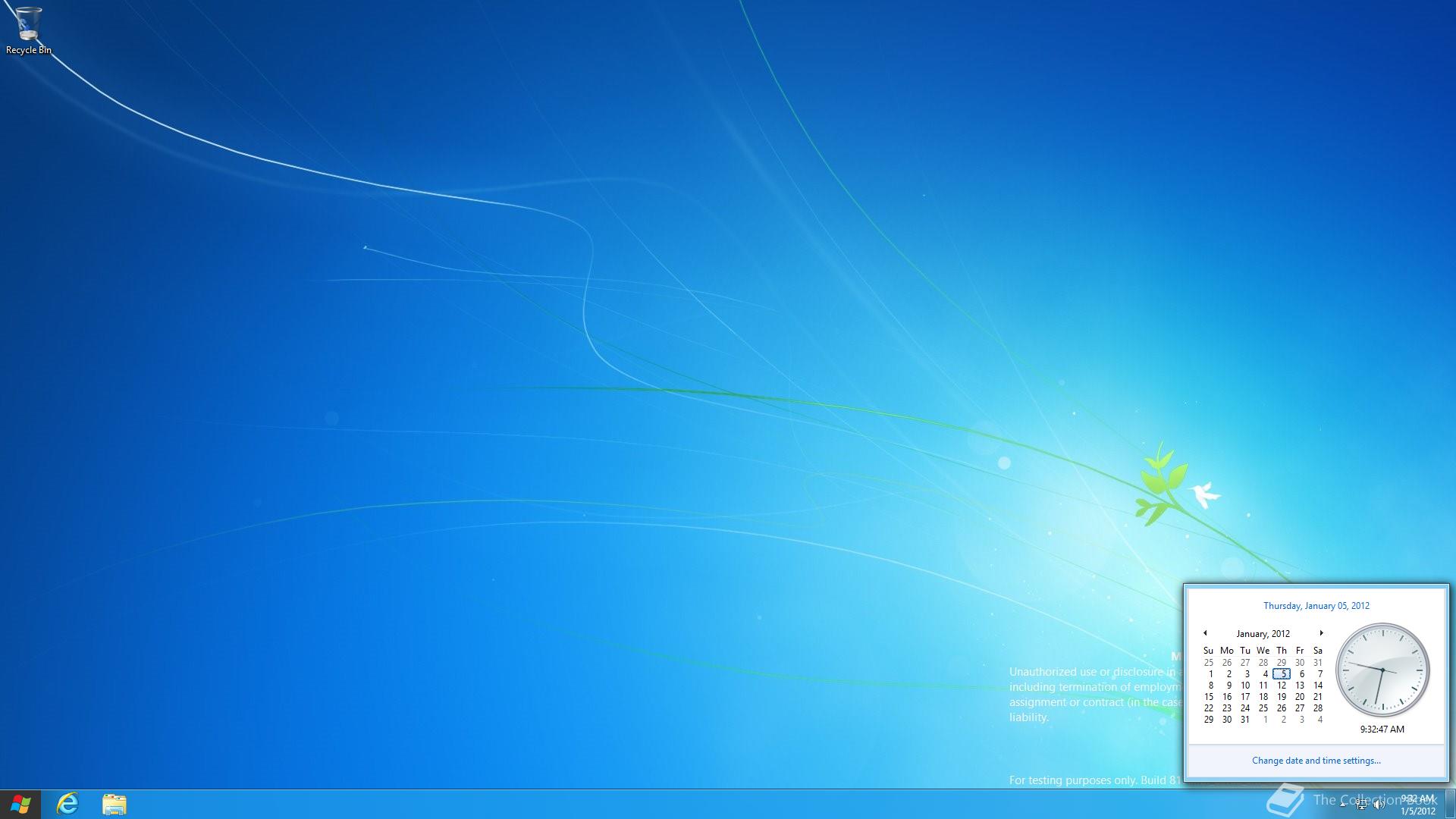This screenshot has height=819, width=1456.
Task: Select the highlighted day 5 in calendar
Action: coord(1282,674)
